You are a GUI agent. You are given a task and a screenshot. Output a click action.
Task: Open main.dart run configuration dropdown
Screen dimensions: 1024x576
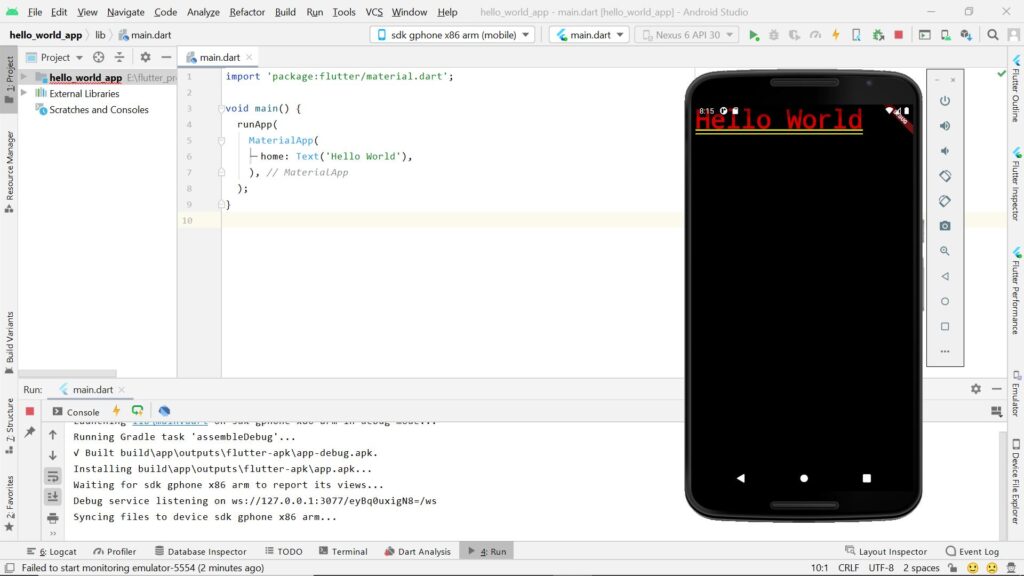(x=590, y=35)
